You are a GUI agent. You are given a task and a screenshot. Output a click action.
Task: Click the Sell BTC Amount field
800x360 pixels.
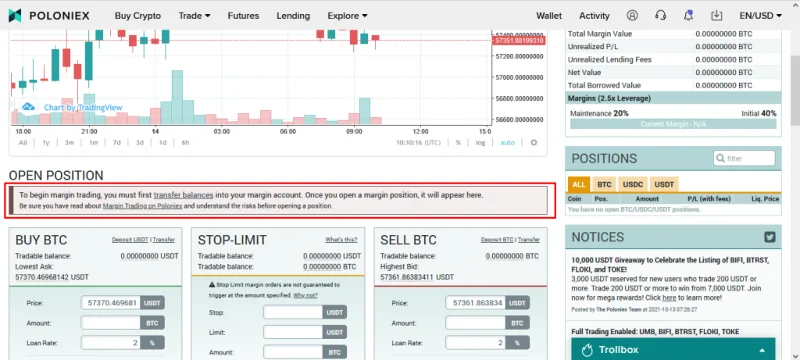475,323
